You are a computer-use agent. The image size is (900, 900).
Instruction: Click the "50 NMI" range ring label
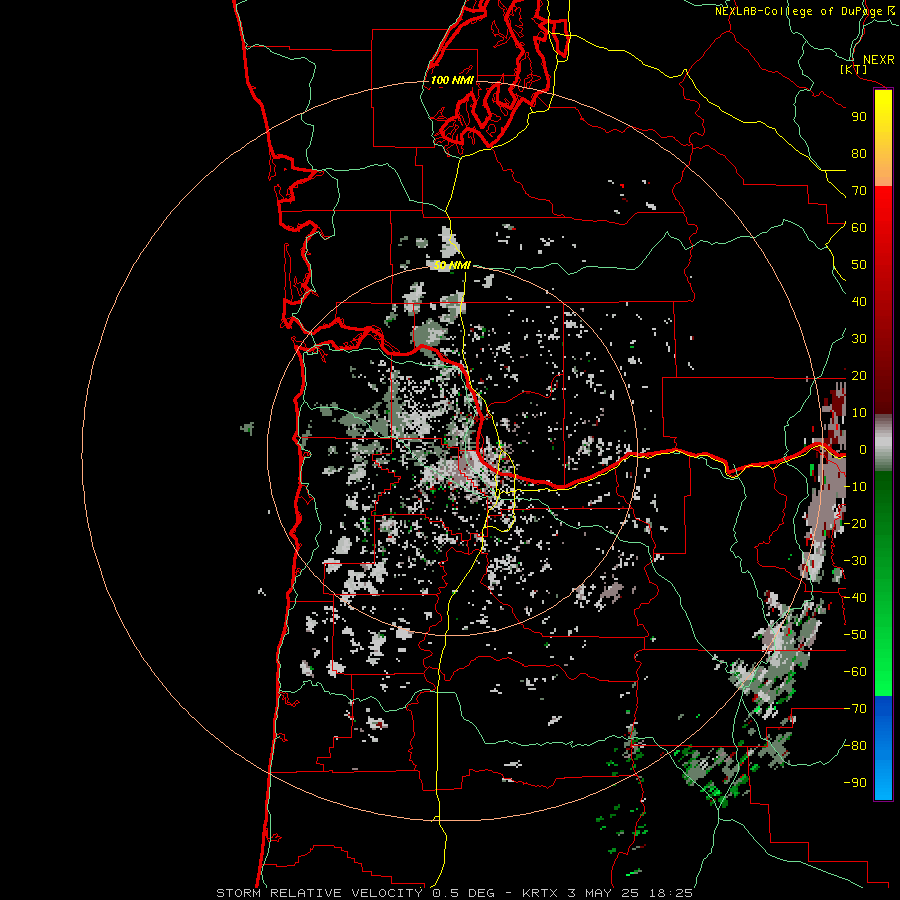click(x=452, y=265)
